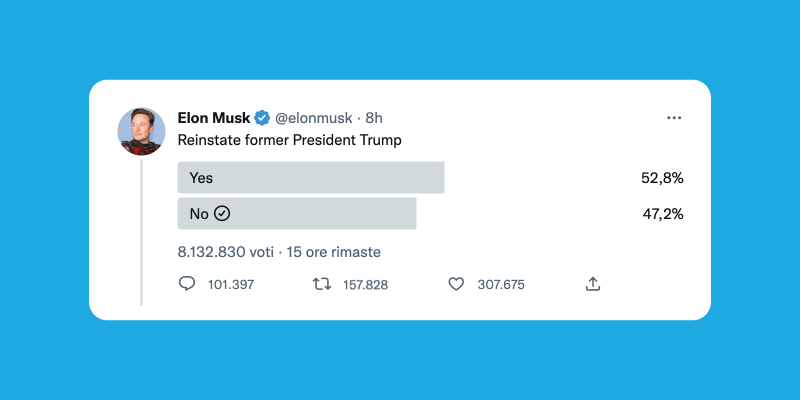800x400 pixels.
Task: Click the tweet text about reinstating Trump
Action: (289, 141)
